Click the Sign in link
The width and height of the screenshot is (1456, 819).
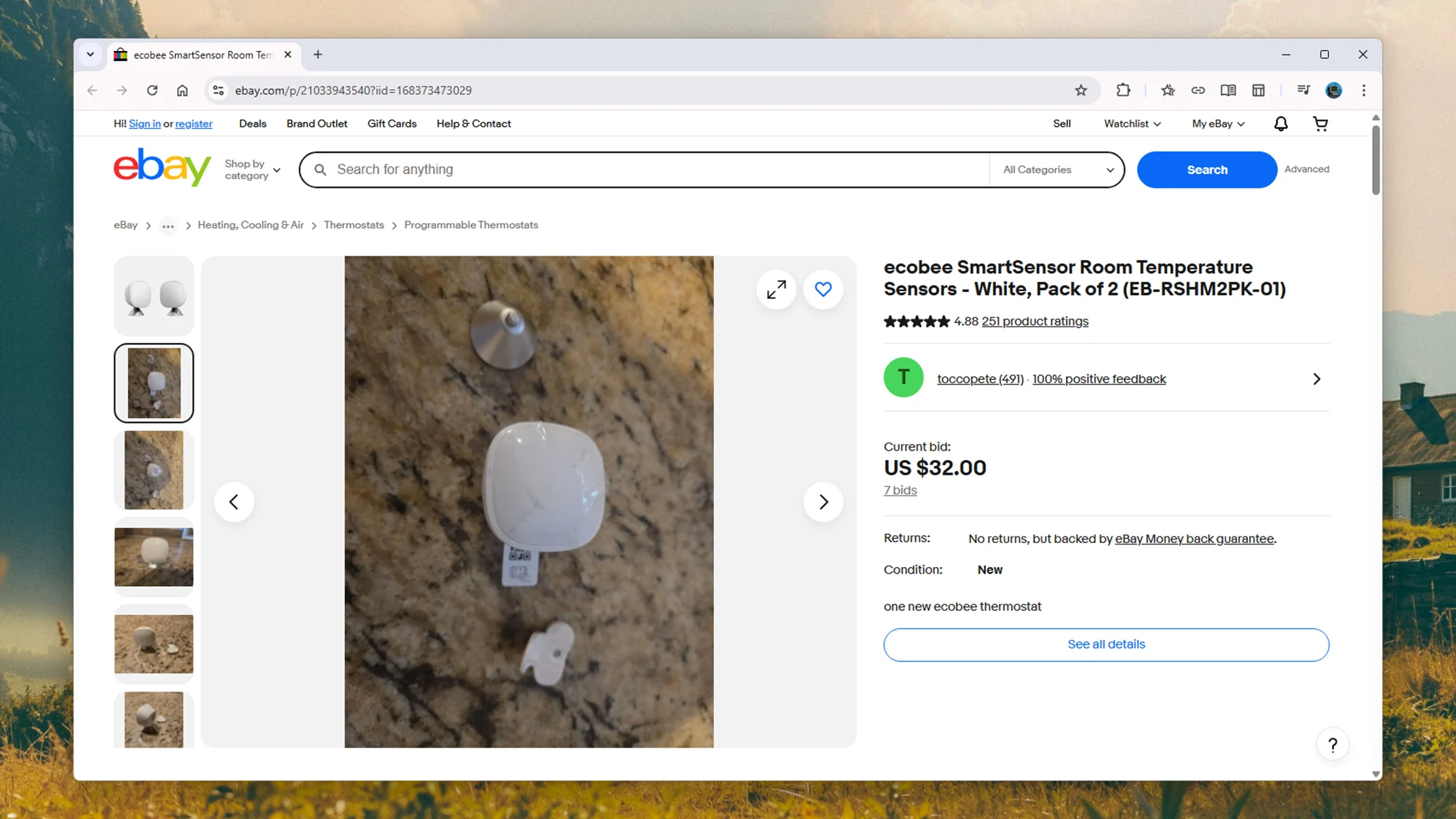145,124
